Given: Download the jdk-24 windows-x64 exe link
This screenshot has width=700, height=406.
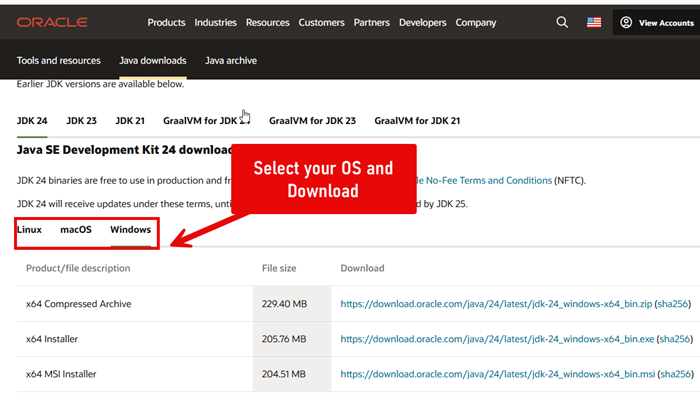Looking at the screenshot, I should (x=497, y=339).
